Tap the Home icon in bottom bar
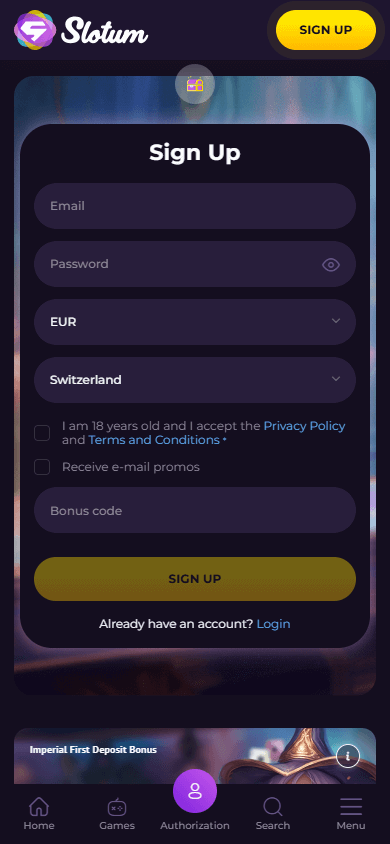This screenshot has width=390, height=844. pos(39,807)
